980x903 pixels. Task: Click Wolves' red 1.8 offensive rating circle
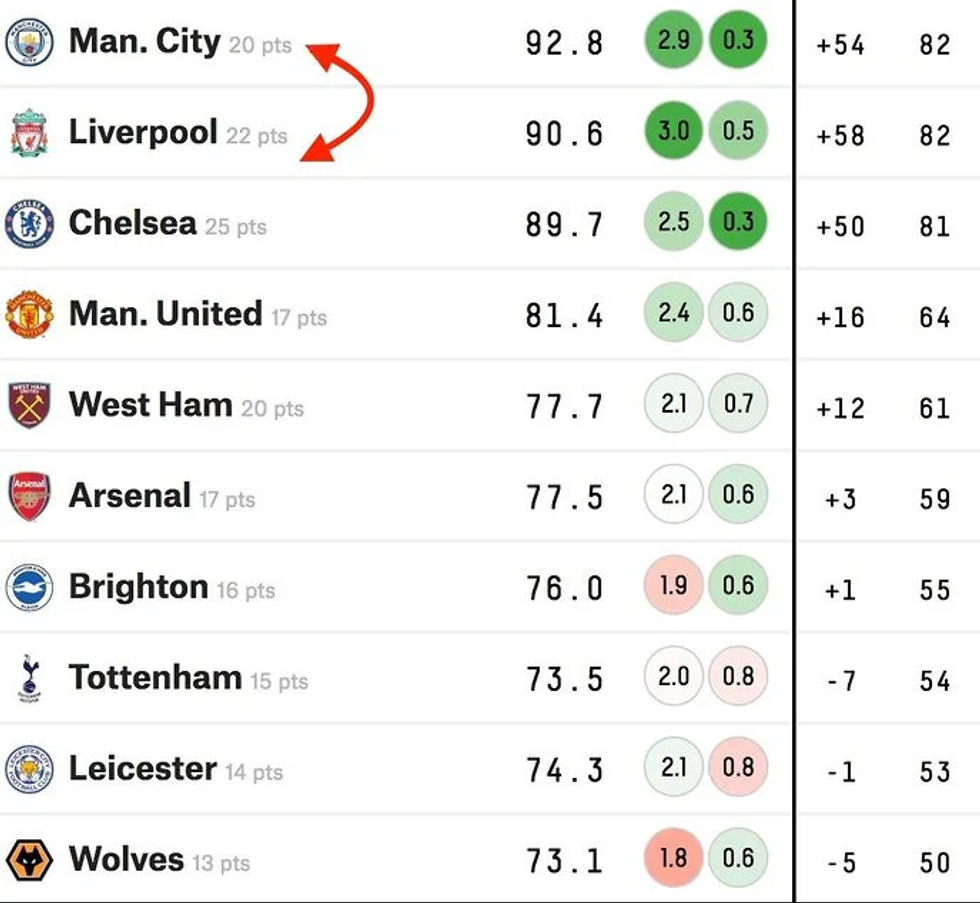click(x=674, y=858)
